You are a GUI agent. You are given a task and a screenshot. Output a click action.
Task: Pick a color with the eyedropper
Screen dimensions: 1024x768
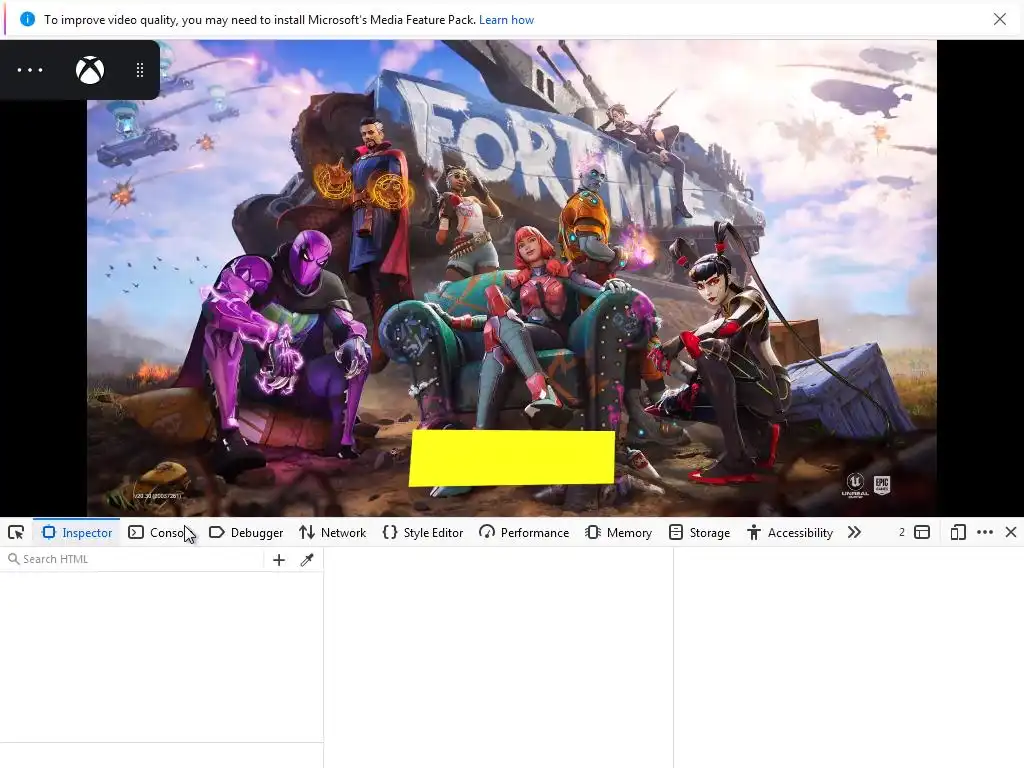tap(307, 560)
